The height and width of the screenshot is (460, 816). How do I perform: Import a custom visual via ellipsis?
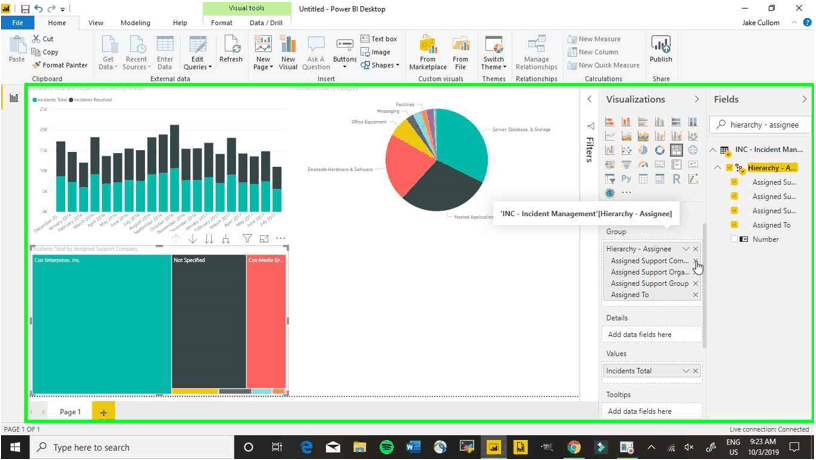click(626, 193)
